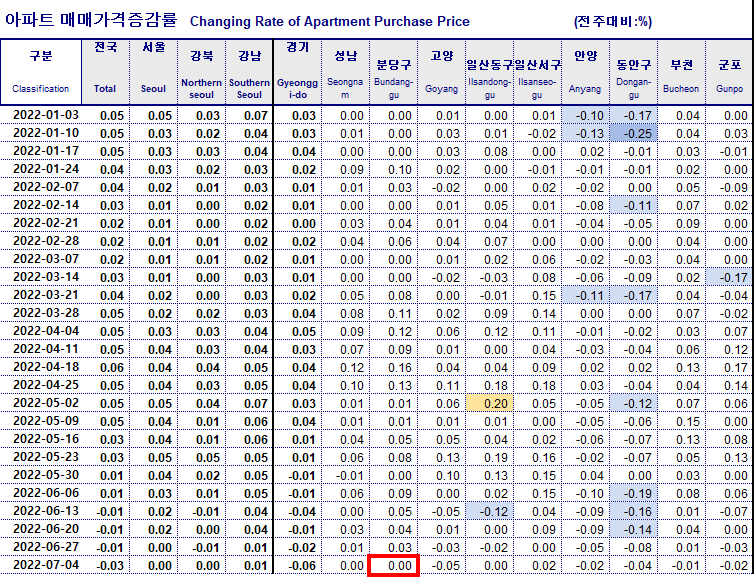Select the 2022-03-21 date cell

pos(46,295)
